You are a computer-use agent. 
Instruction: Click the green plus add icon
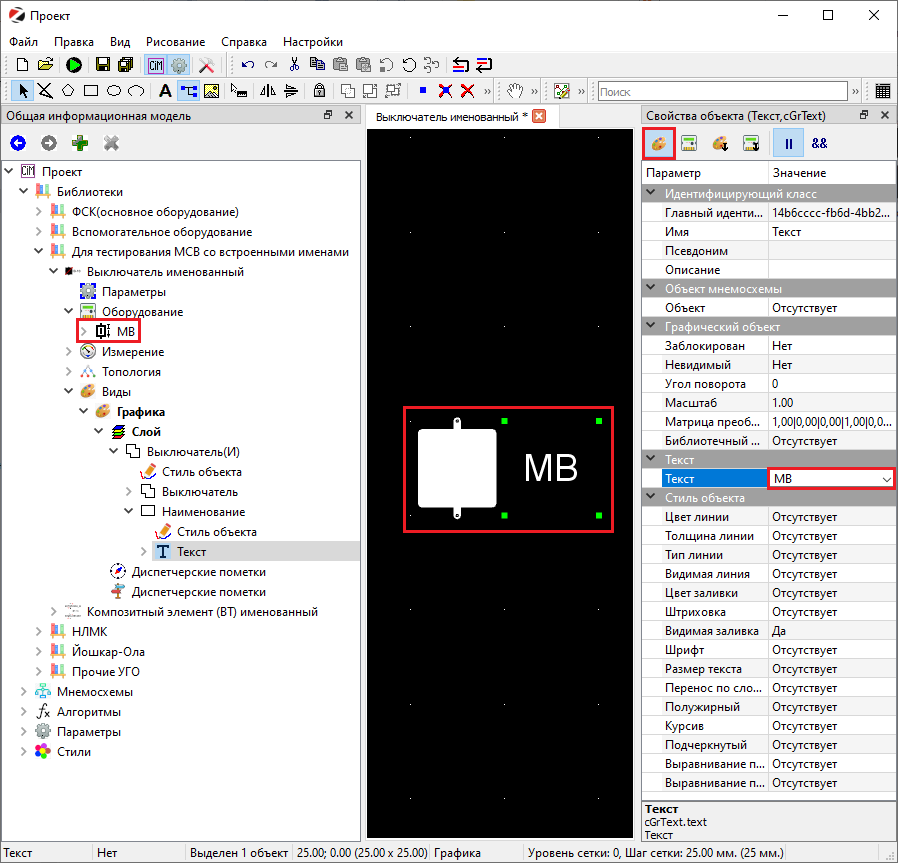[79, 143]
